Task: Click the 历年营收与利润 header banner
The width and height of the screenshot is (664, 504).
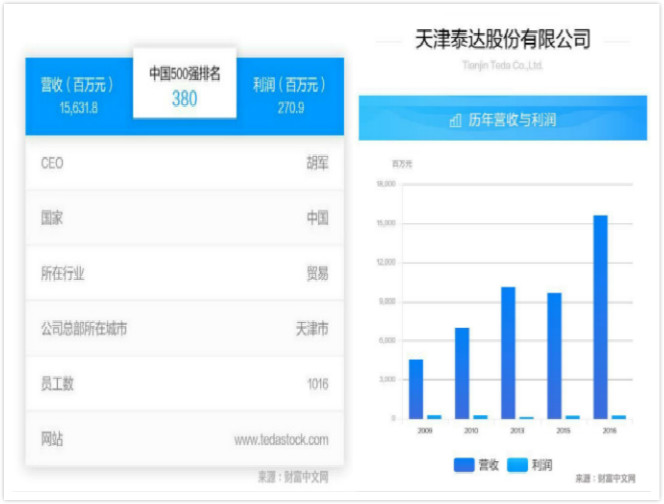Action: tap(503, 120)
